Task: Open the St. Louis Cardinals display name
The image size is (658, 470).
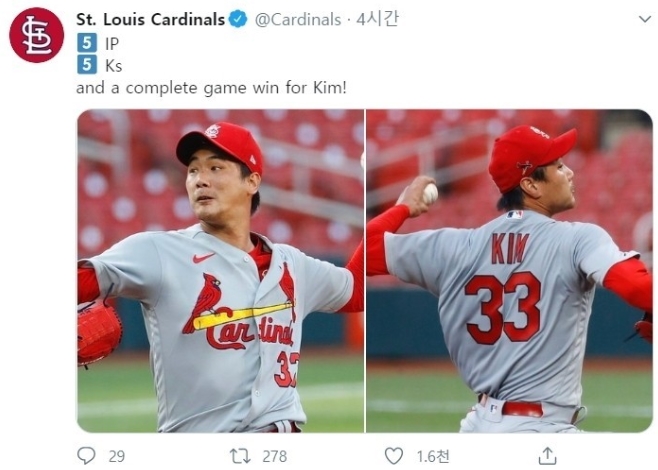Action: click(x=151, y=19)
